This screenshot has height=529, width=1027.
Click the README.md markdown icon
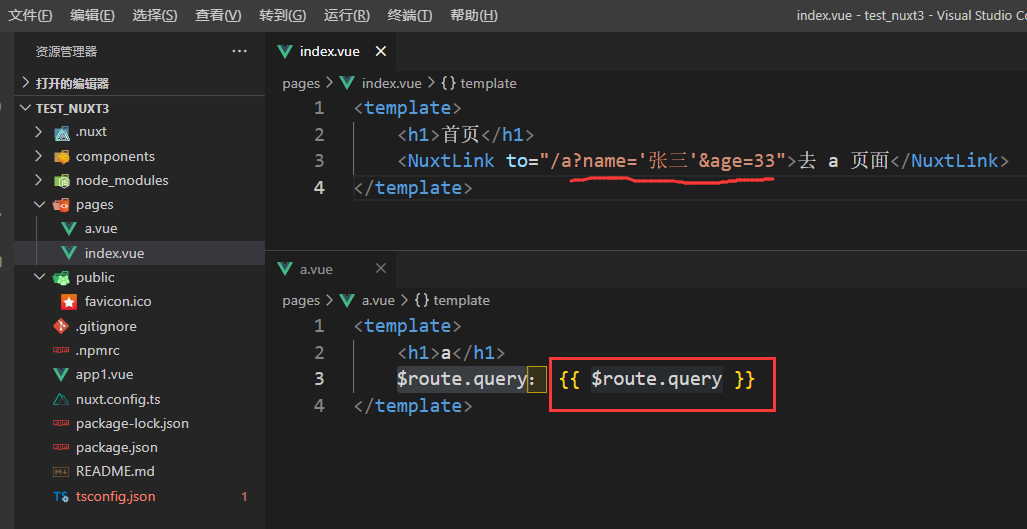click(x=61, y=472)
